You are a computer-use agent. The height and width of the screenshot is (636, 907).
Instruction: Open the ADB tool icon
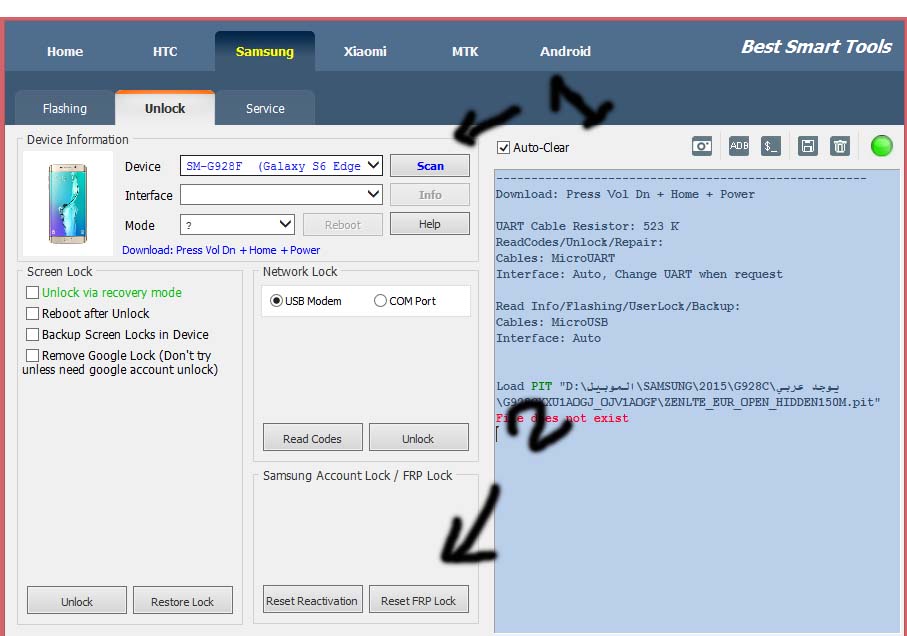pos(739,146)
